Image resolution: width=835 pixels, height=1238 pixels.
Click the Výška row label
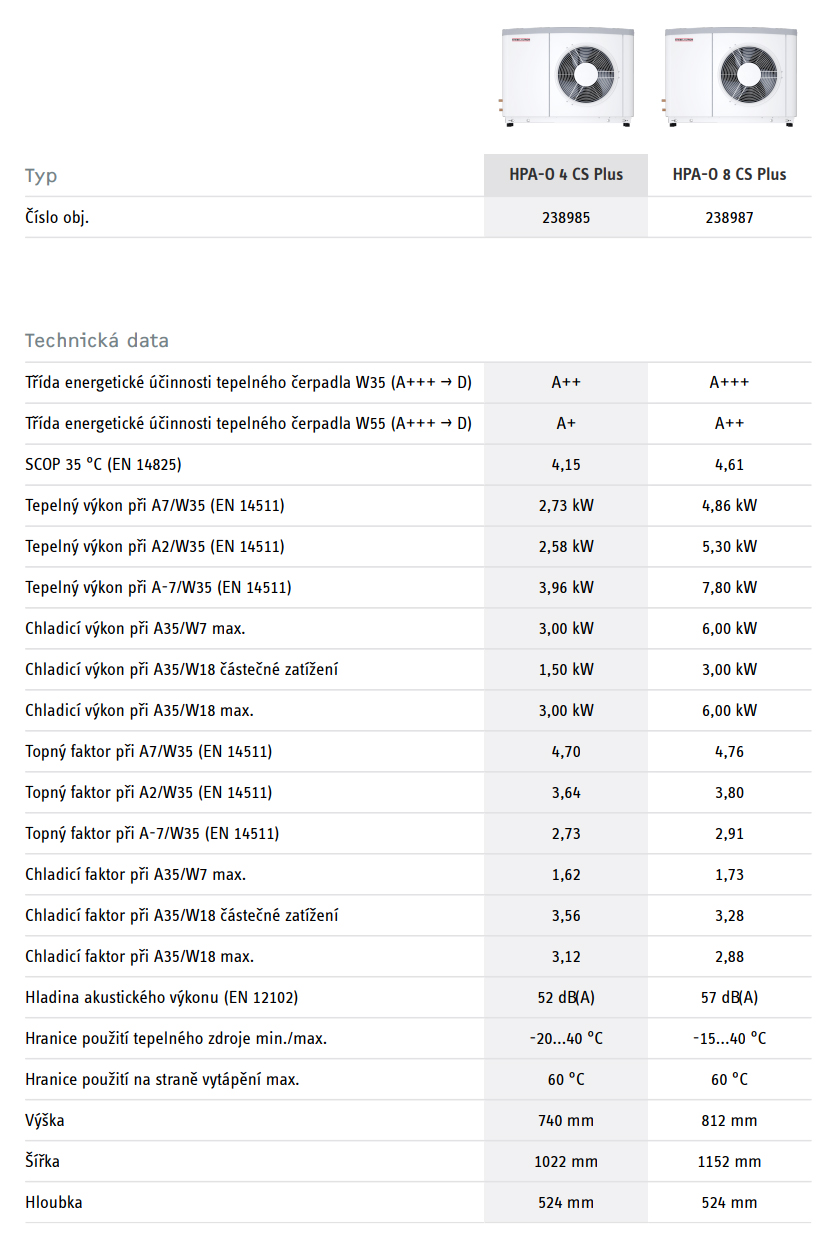[x=45, y=1121]
